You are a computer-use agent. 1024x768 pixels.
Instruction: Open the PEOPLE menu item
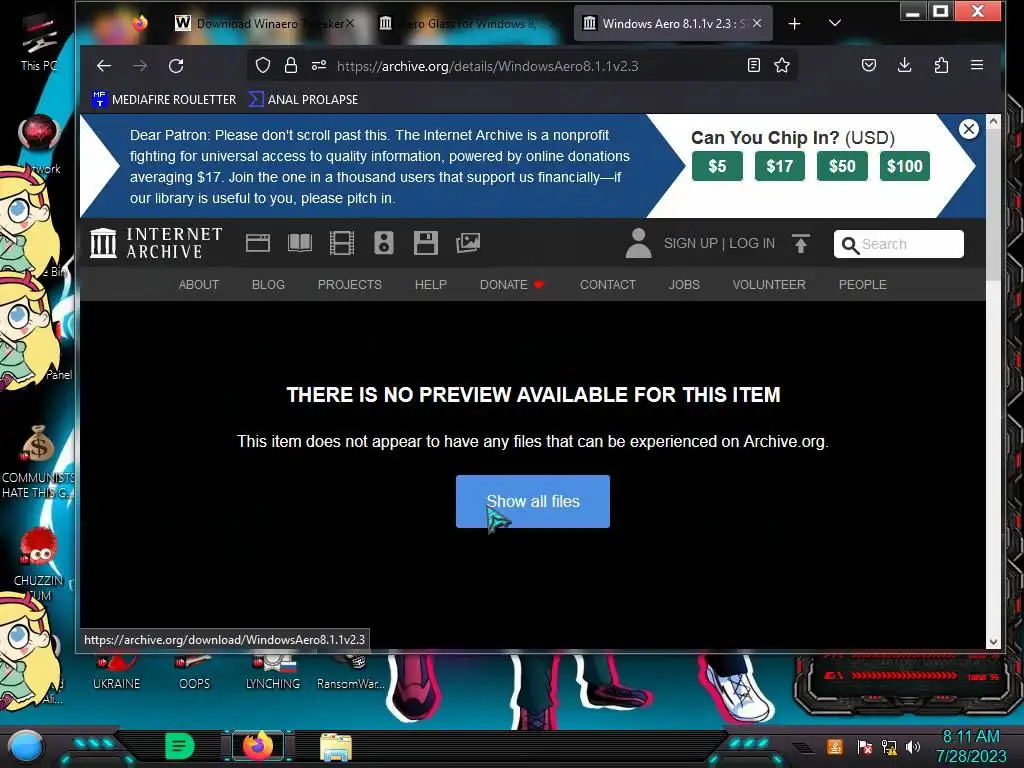point(863,285)
